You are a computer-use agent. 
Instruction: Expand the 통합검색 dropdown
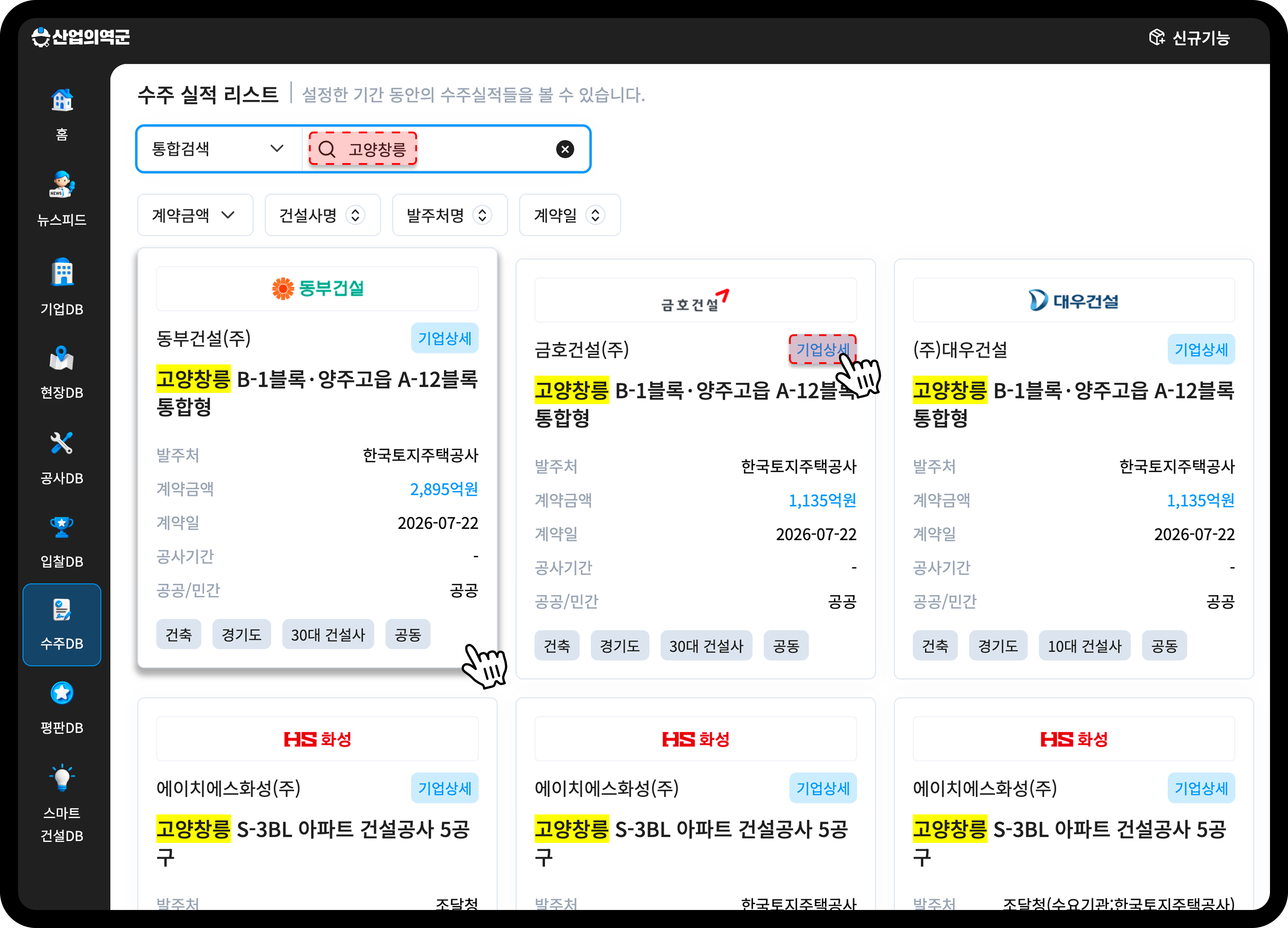[x=219, y=149]
